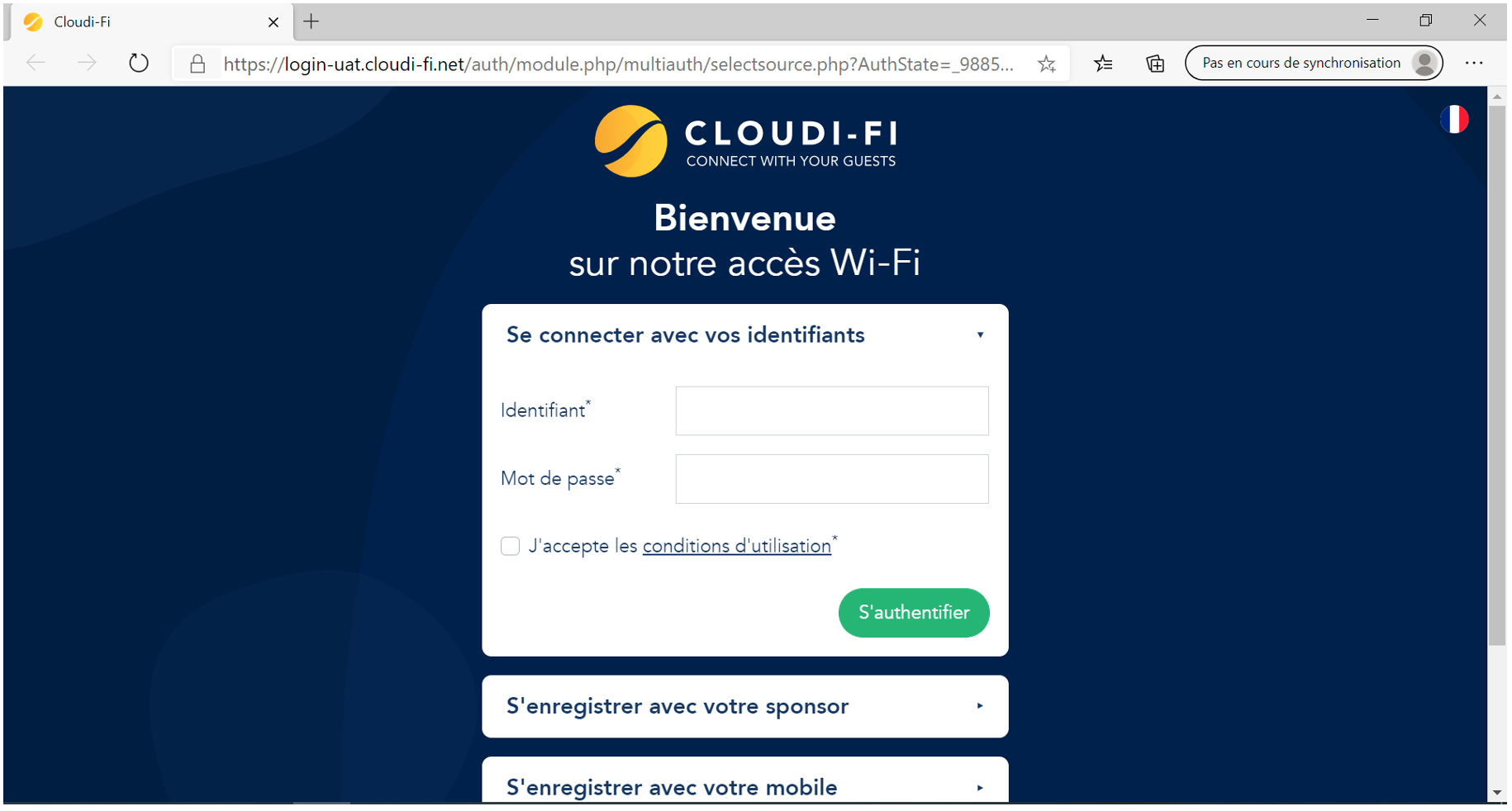Bookmark the page with the star icon
The image size is (1512, 811).
(1047, 63)
